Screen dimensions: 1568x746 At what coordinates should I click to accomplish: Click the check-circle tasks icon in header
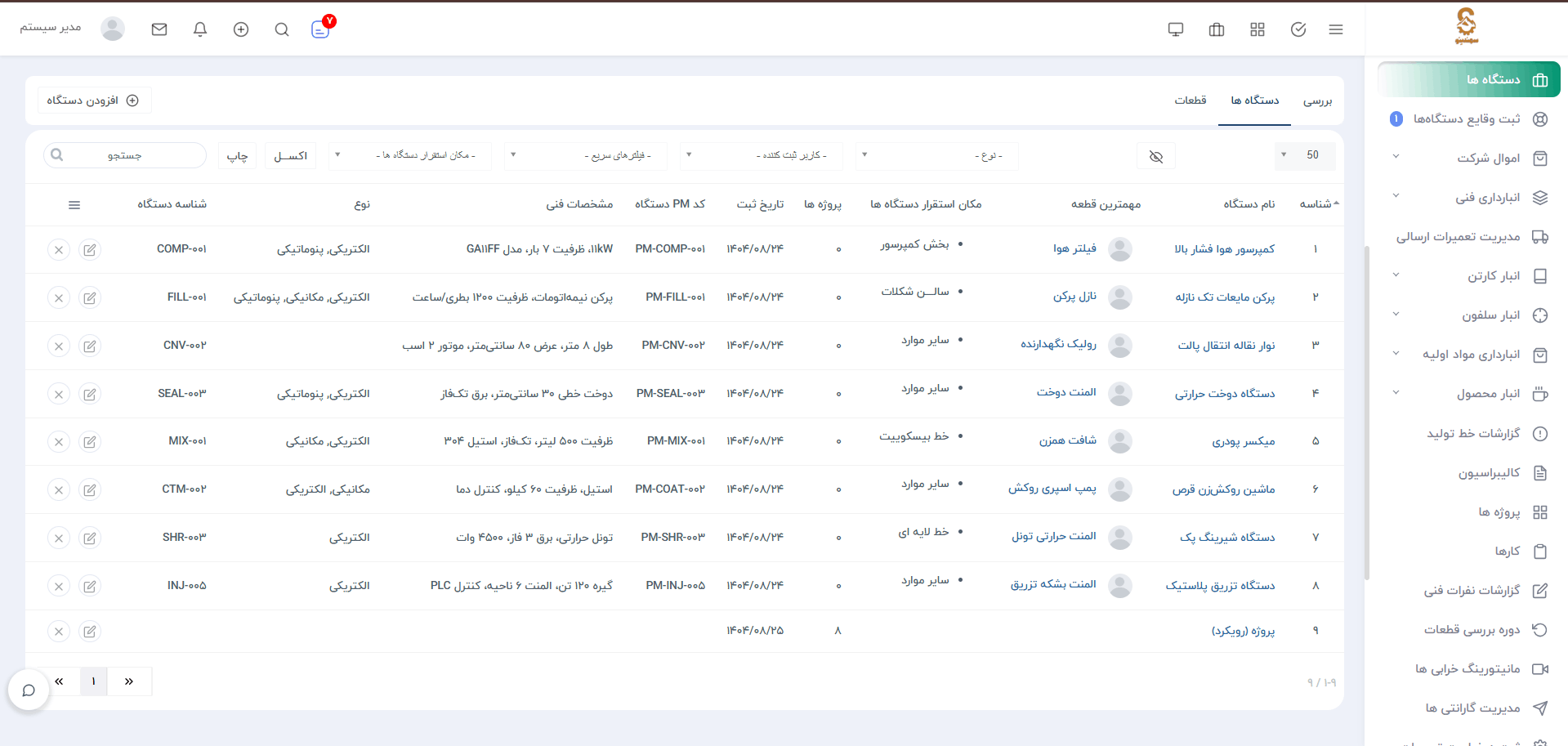(x=1298, y=29)
